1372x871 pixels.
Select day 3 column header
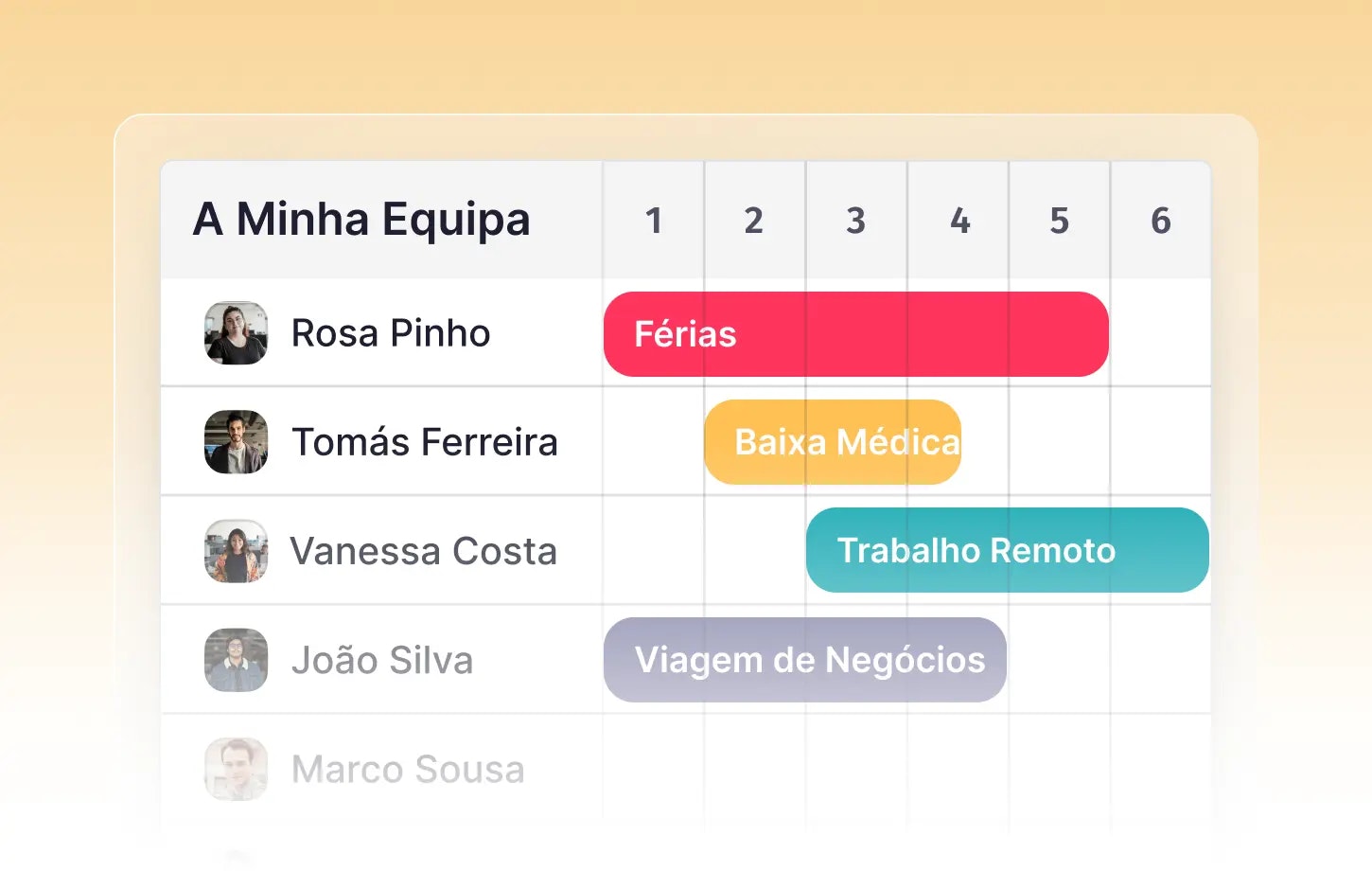[x=855, y=221]
